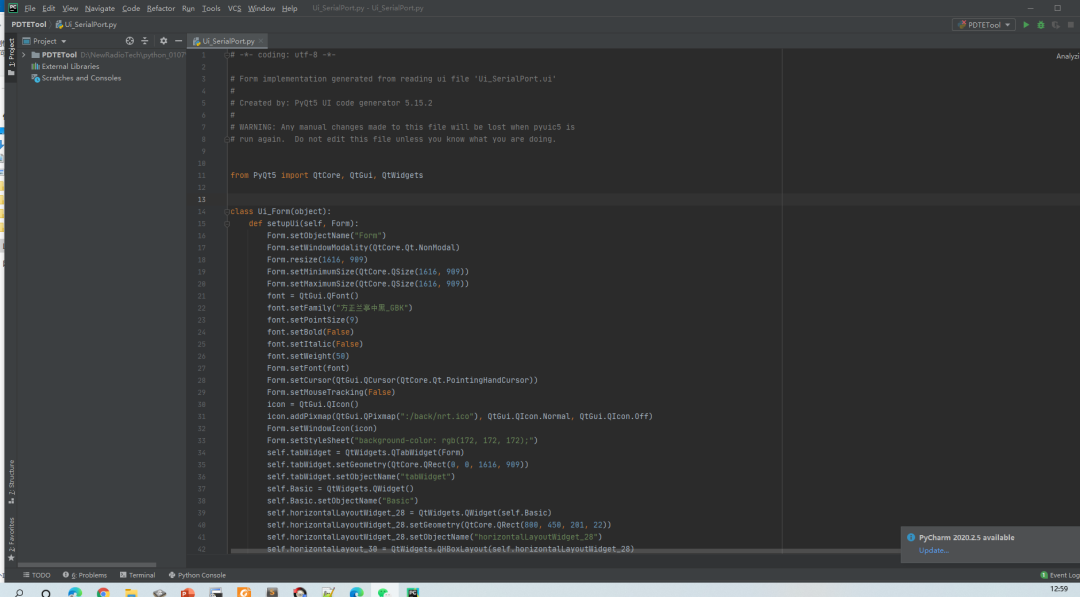Hide the Project panel with the minus icon
Viewport: 1080px width, 597px height.
pos(178,41)
